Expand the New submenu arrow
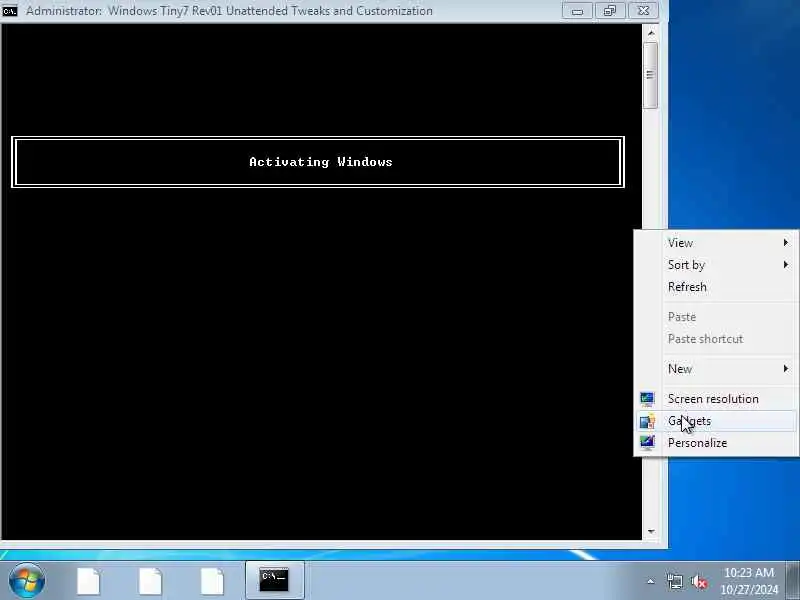This screenshot has width=800, height=600. tap(786, 369)
